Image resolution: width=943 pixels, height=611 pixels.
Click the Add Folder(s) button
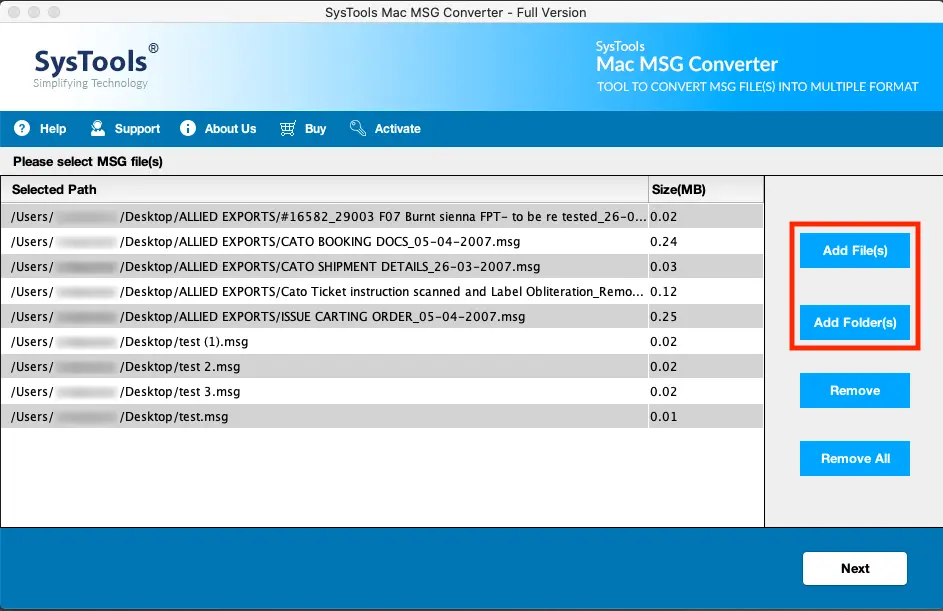[x=854, y=322]
